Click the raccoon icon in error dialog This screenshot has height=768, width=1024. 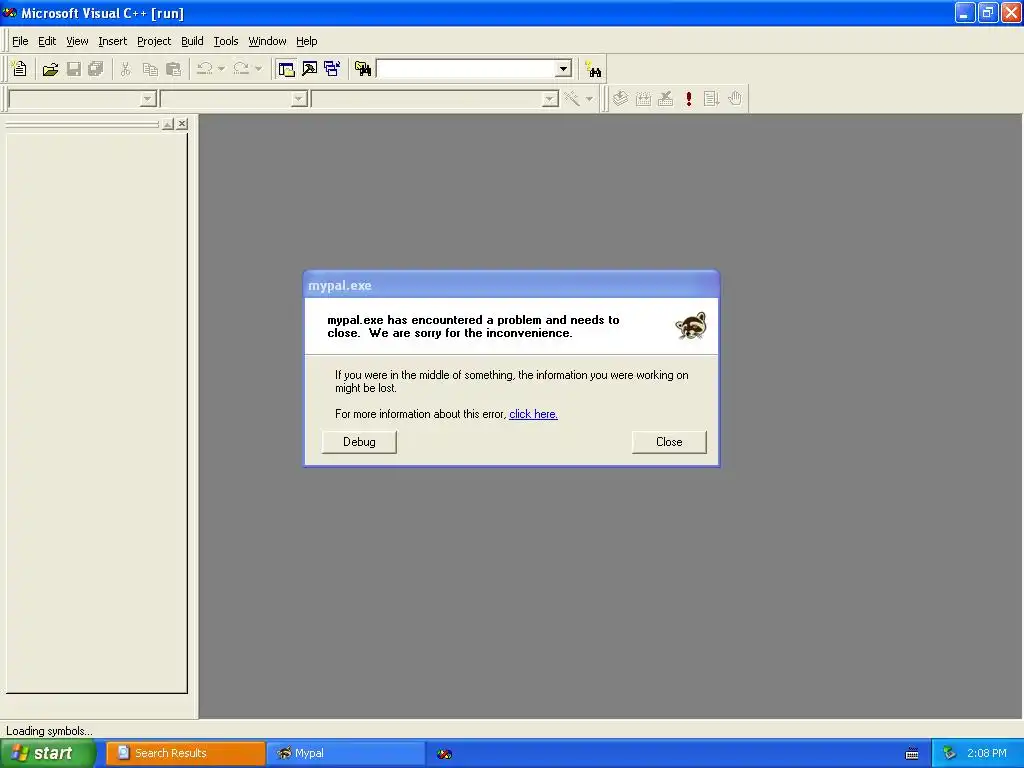click(x=690, y=325)
